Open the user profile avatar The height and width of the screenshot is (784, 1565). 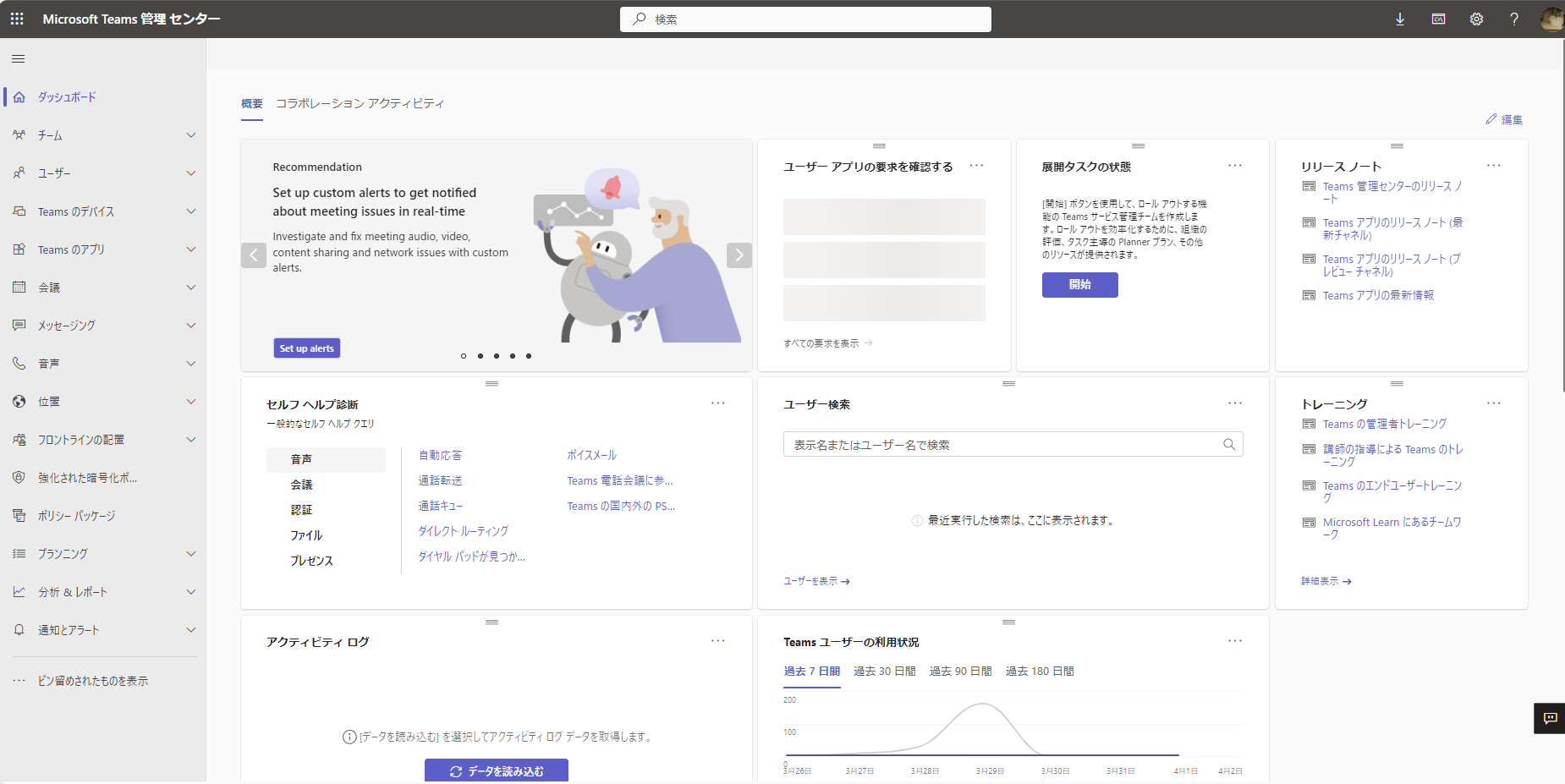(x=1552, y=19)
